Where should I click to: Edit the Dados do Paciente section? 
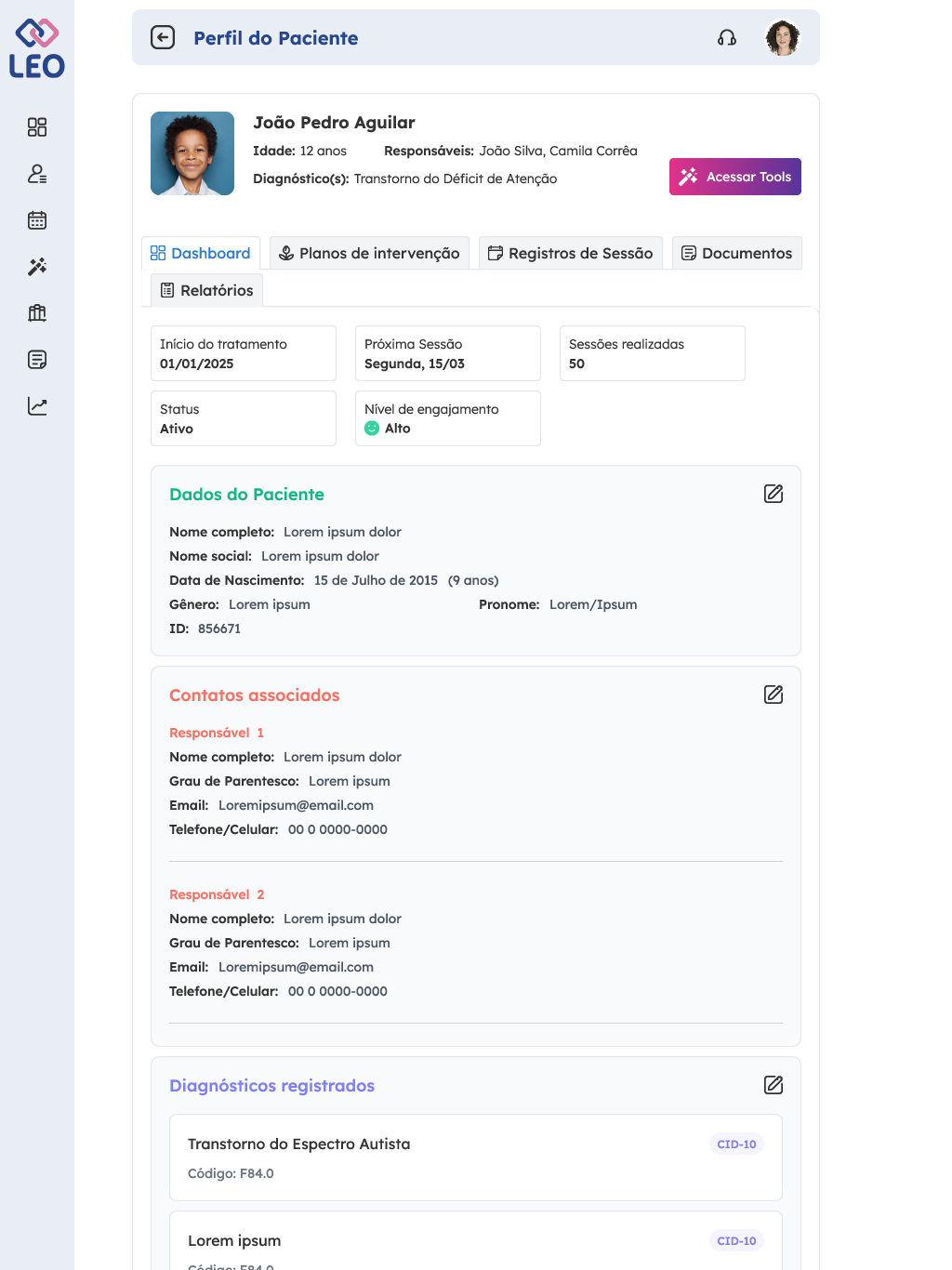773,494
